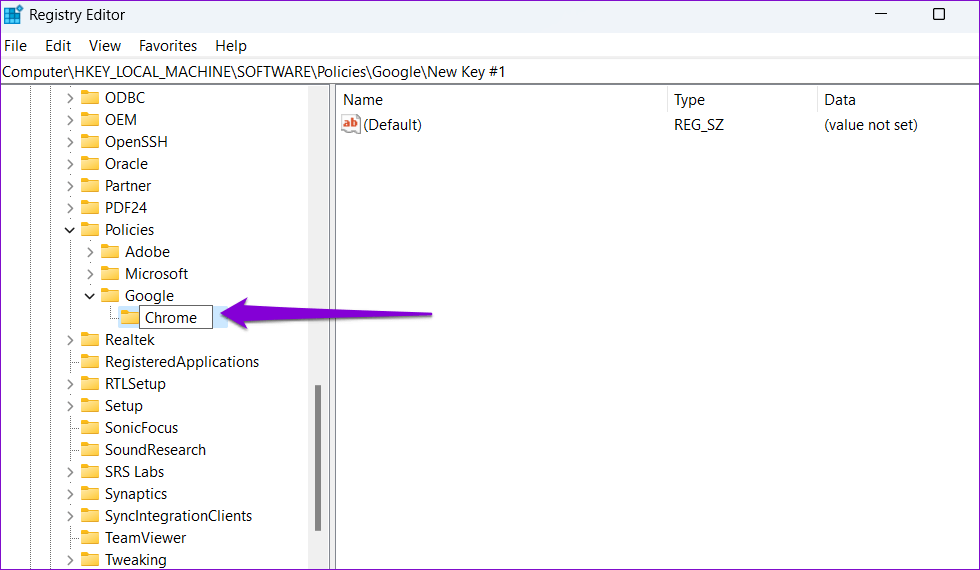Image resolution: width=980 pixels, height=570 pixels.
Task: Open the View menu
Action: [105, 46]
